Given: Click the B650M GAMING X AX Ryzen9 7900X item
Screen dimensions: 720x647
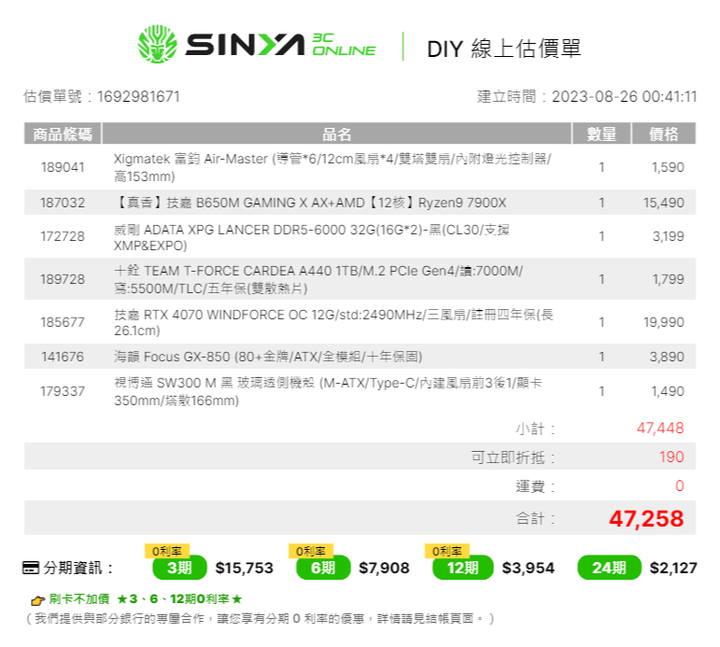Looking at the screenshot, I should click(x=310, y=203).
